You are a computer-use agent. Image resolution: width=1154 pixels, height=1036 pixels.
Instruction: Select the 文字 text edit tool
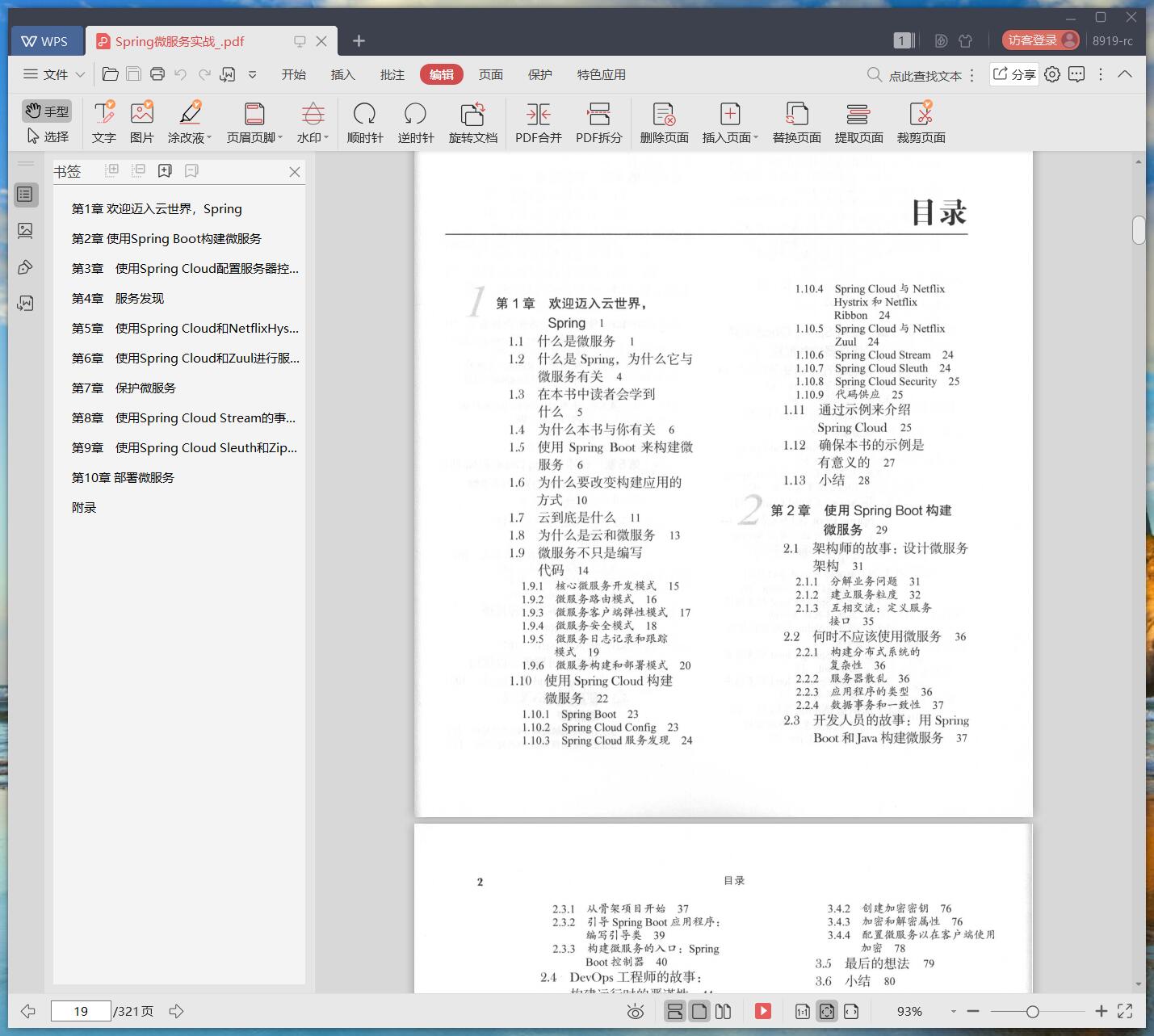104,122
